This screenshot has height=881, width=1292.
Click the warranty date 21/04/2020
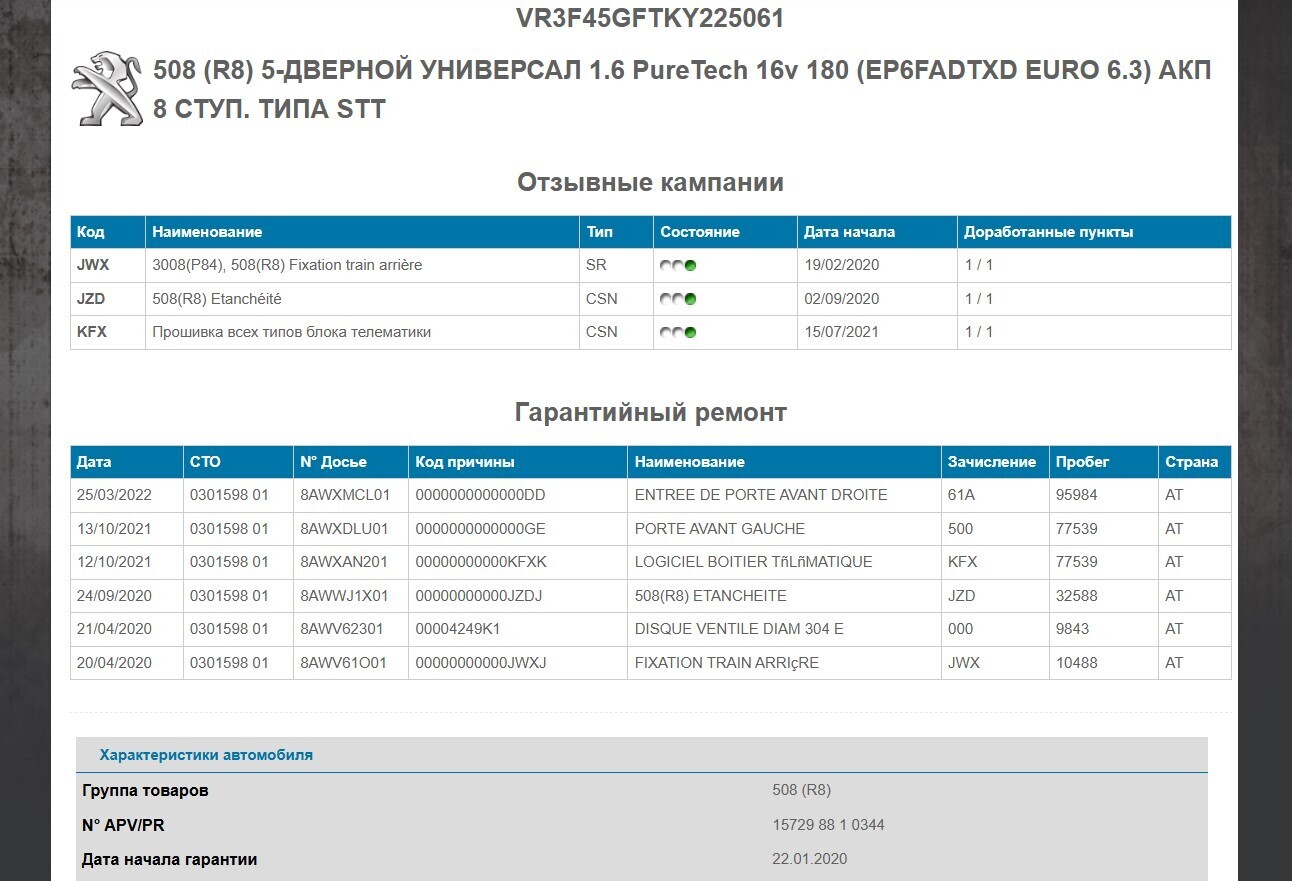(114, 629)
